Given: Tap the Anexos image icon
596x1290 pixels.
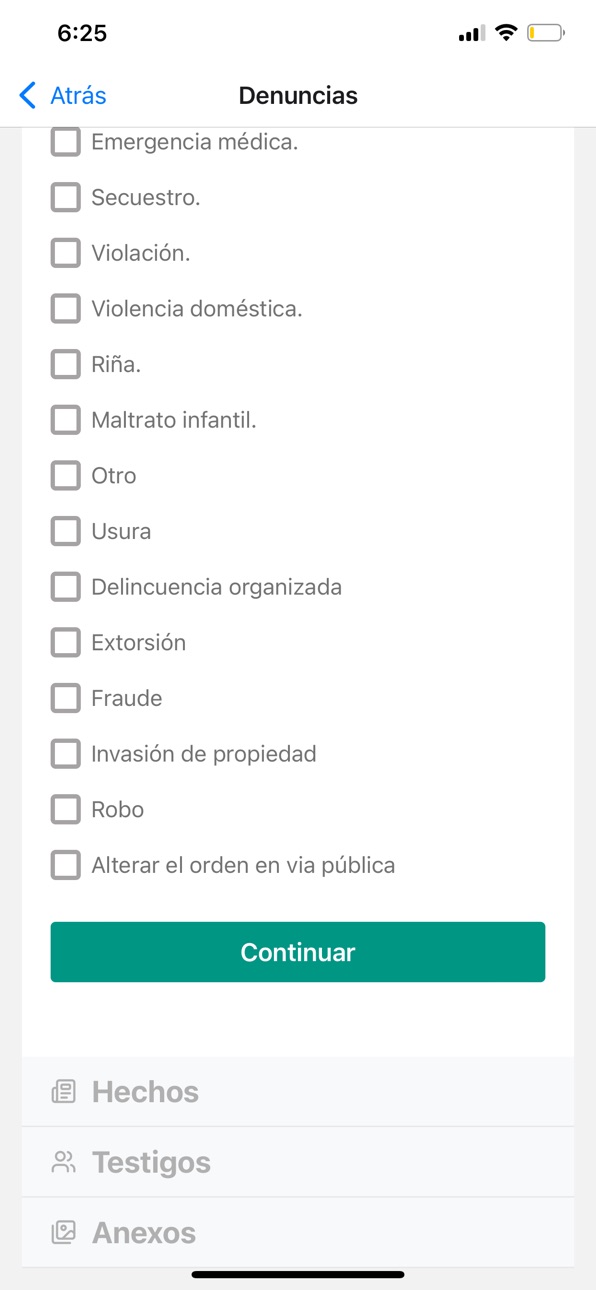Looking at the screenshot, I should tap(64, 1233).
